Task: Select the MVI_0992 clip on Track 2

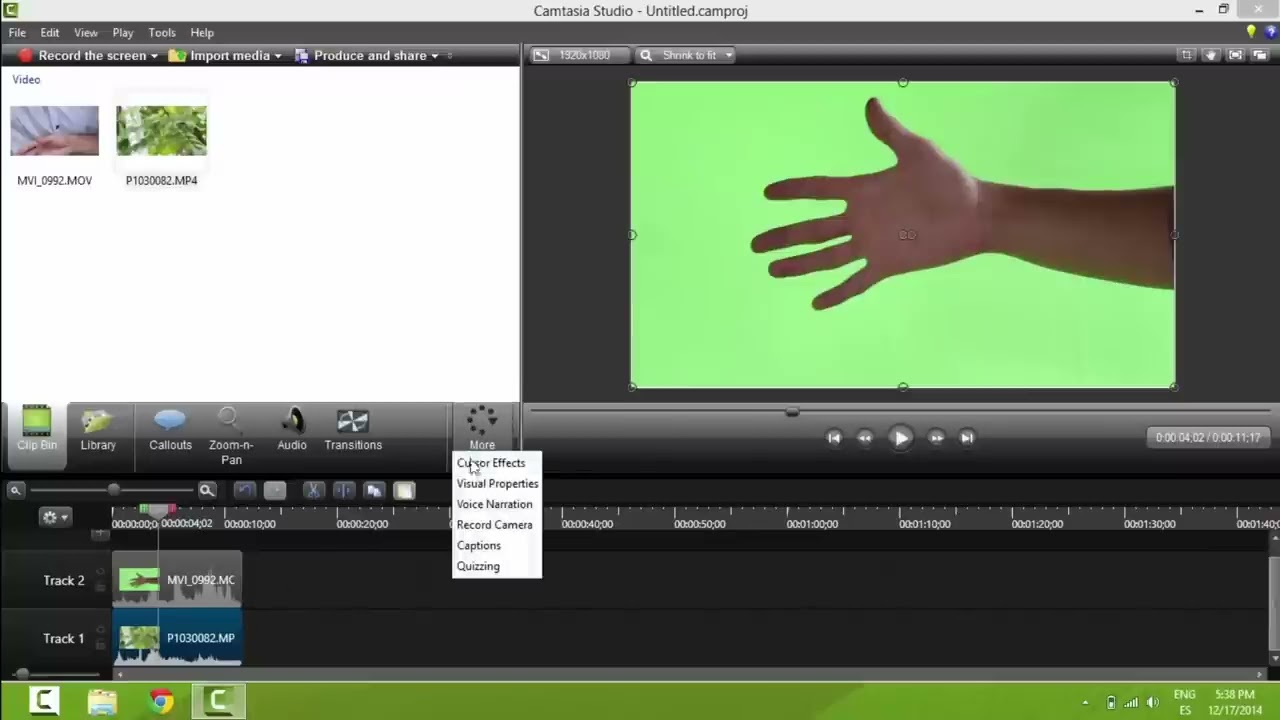Action: click(177, 580)
